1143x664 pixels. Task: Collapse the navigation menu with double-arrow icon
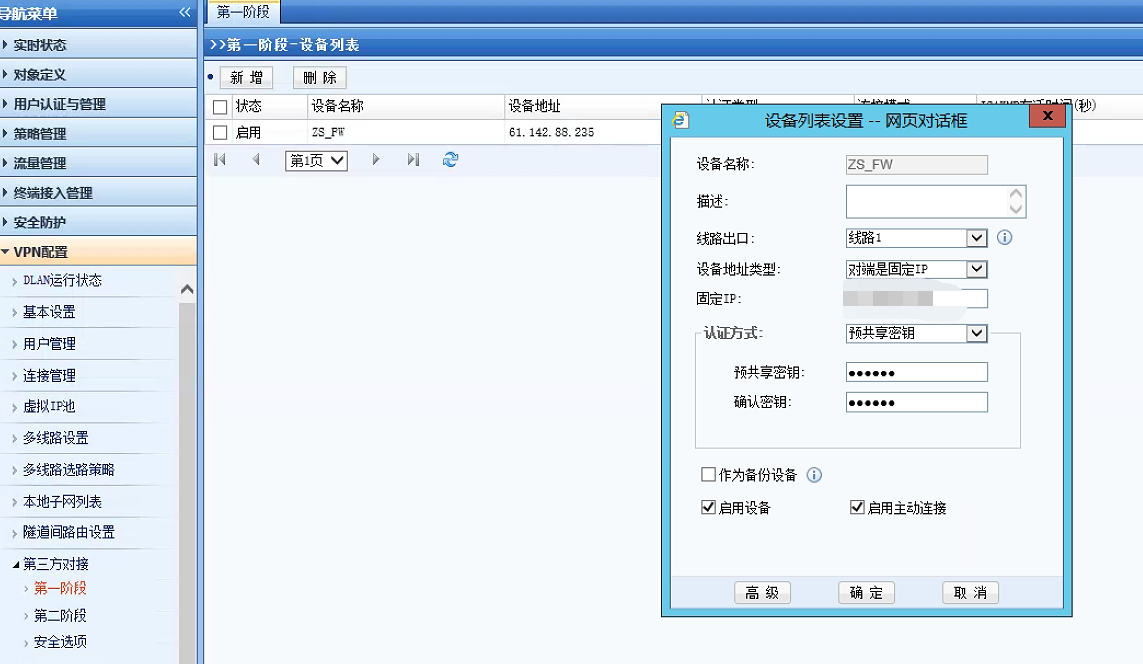184,12
